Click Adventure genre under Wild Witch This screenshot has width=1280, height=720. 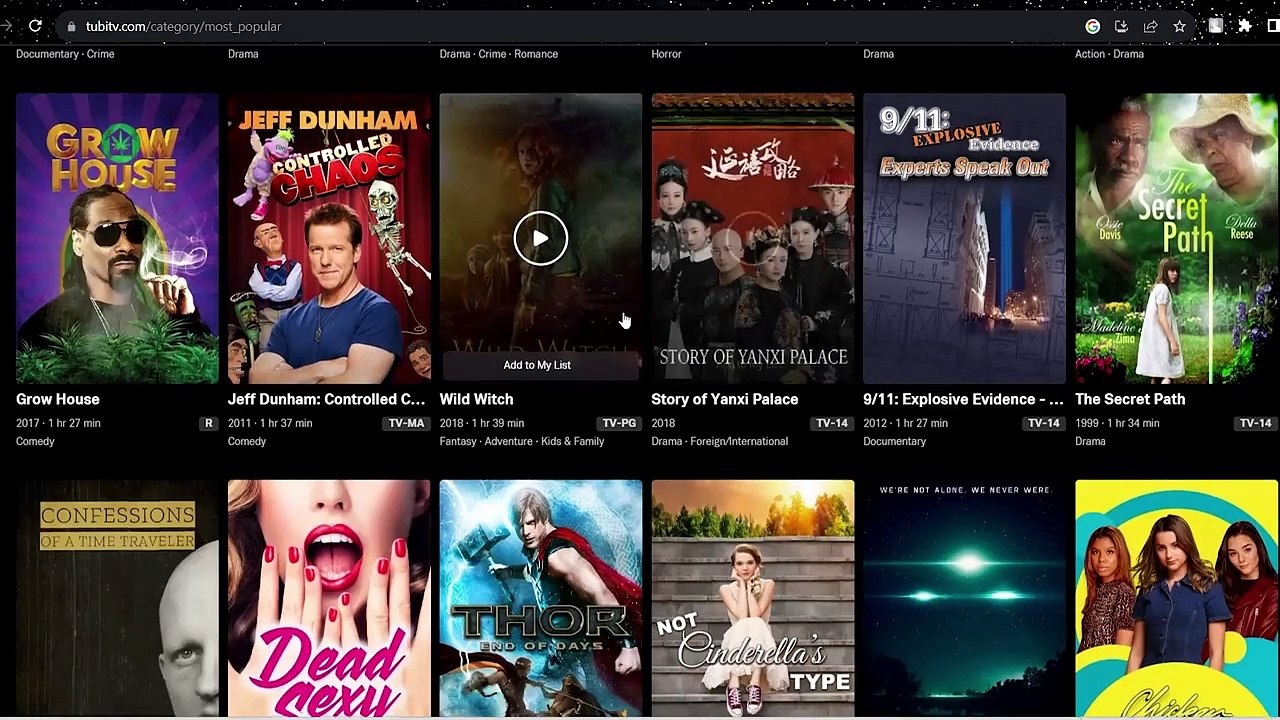509,441
